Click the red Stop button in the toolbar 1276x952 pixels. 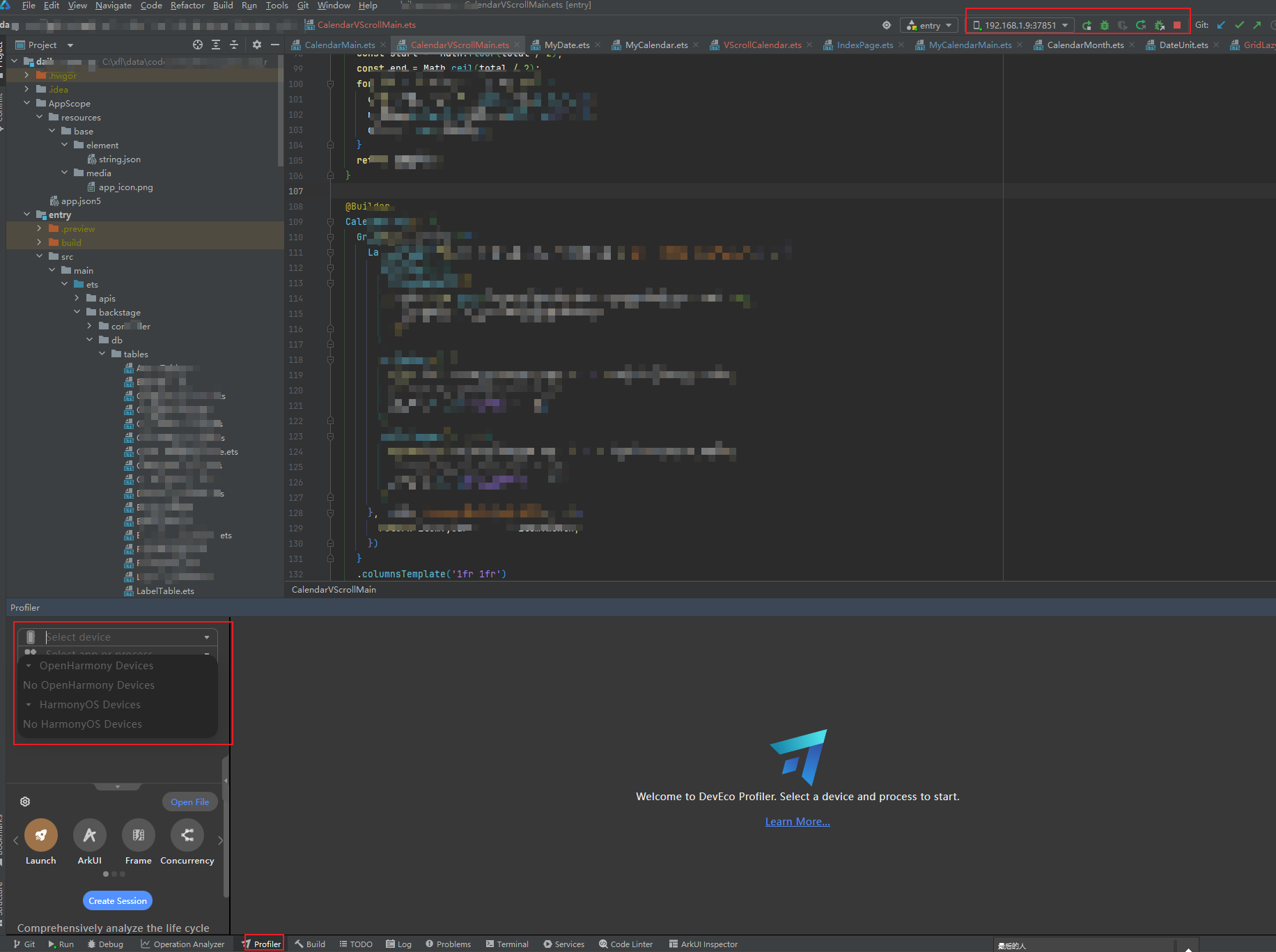point(1177,25)
